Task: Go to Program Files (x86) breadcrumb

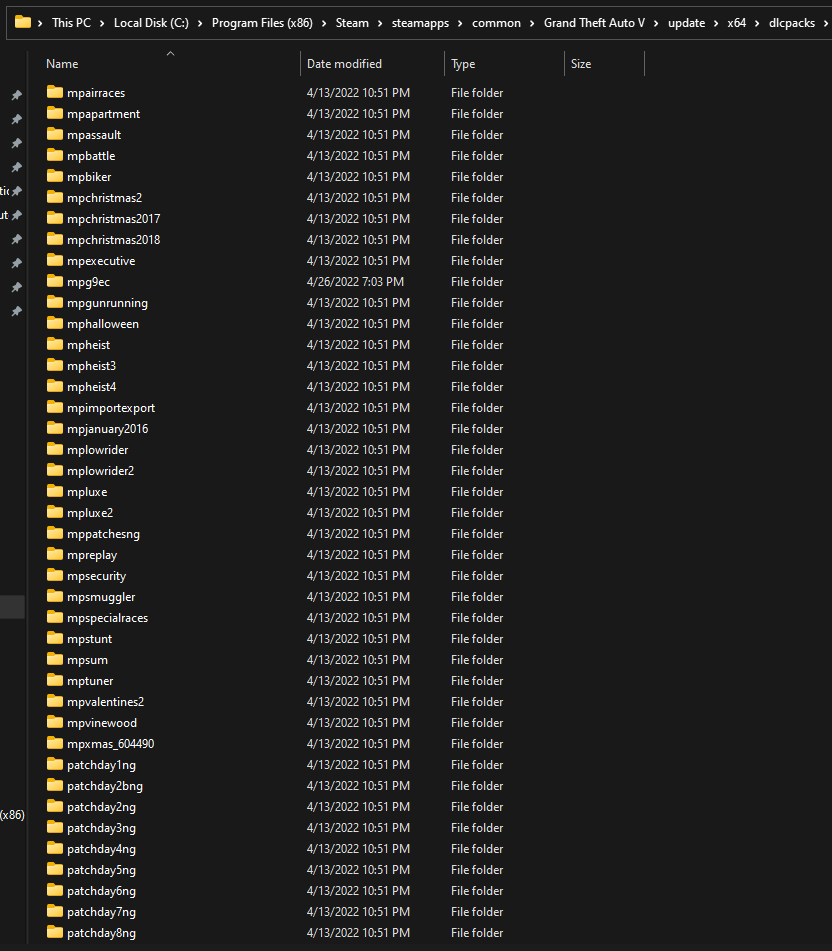Action: [x=262, y=23]
